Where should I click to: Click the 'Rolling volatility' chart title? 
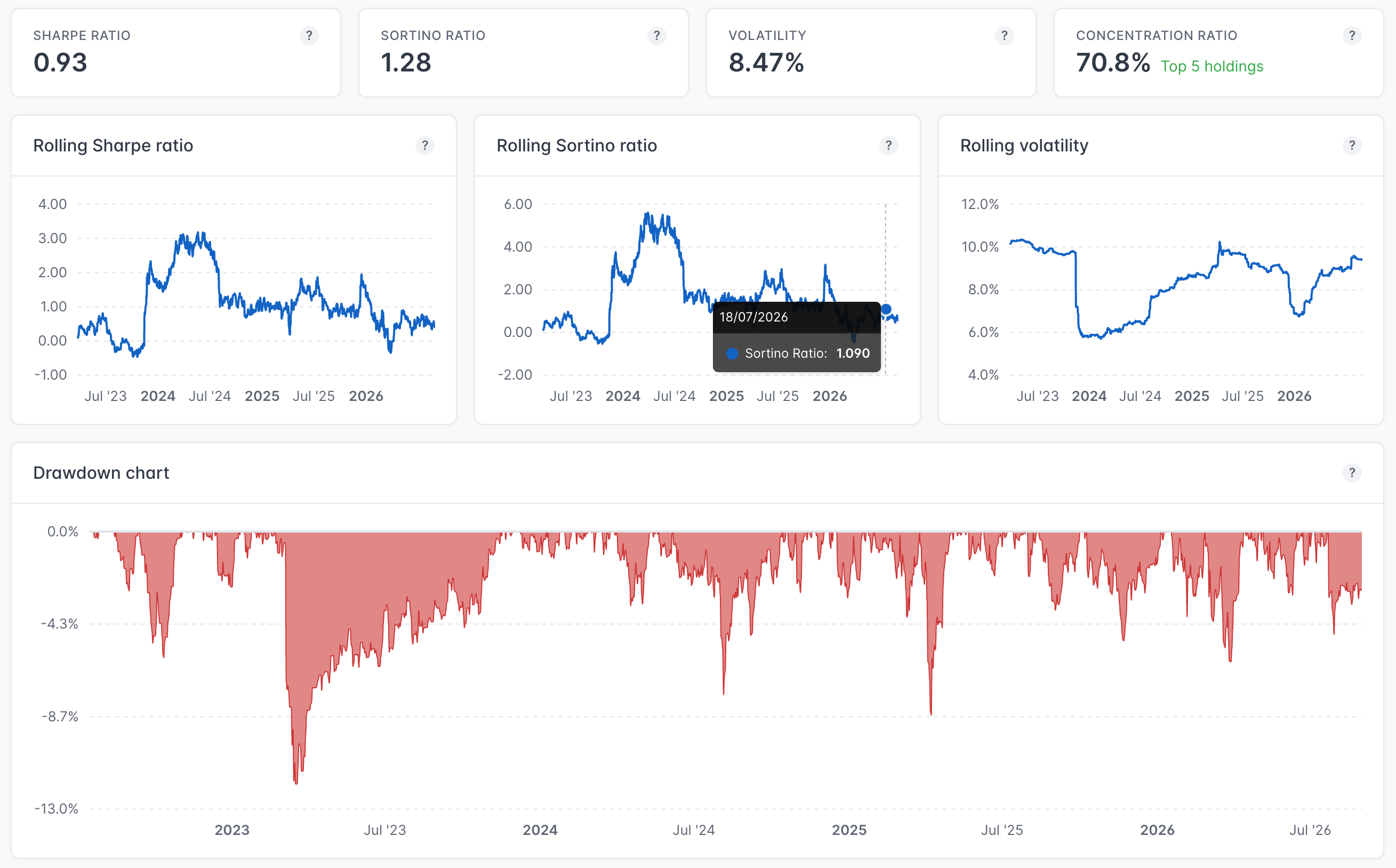pos(1024,146)
